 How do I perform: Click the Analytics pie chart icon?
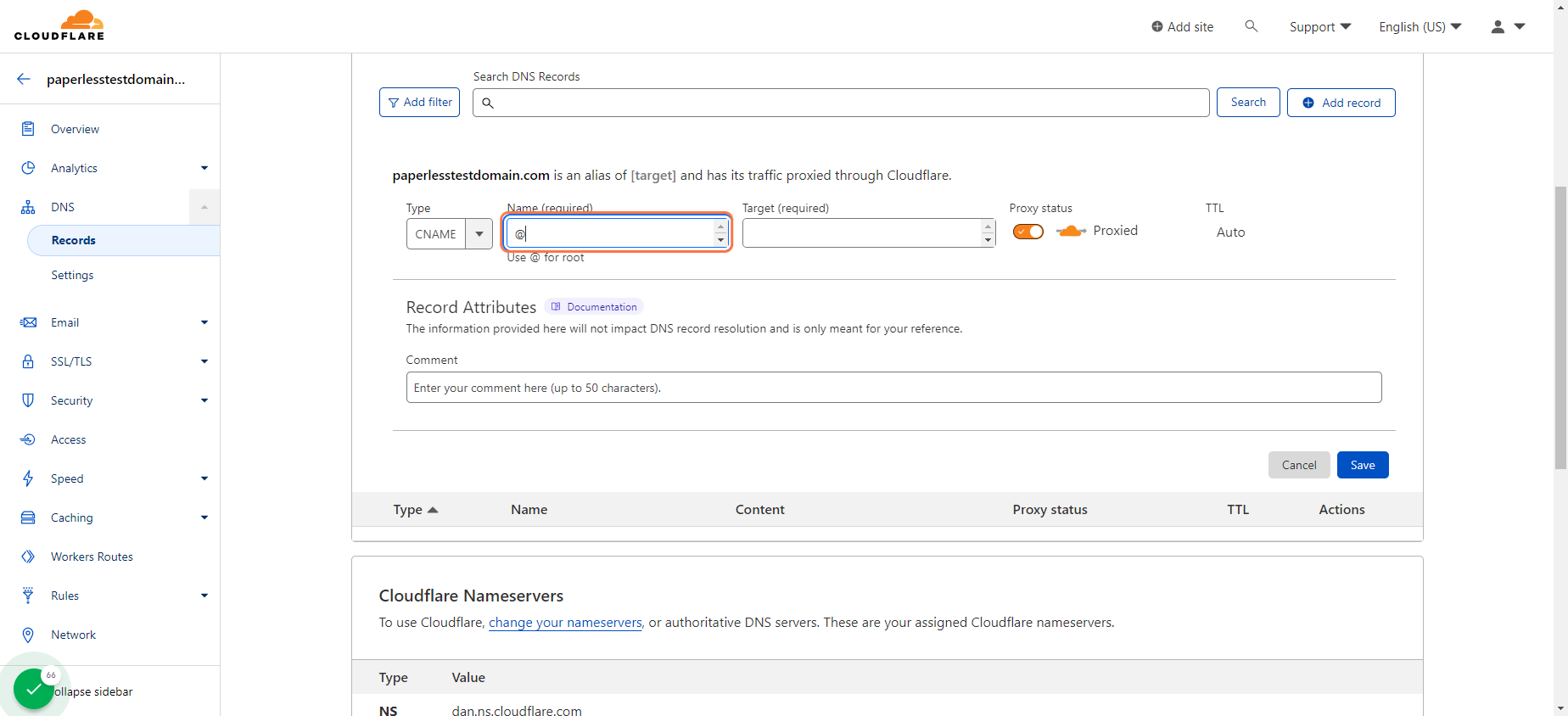point(28,168)
